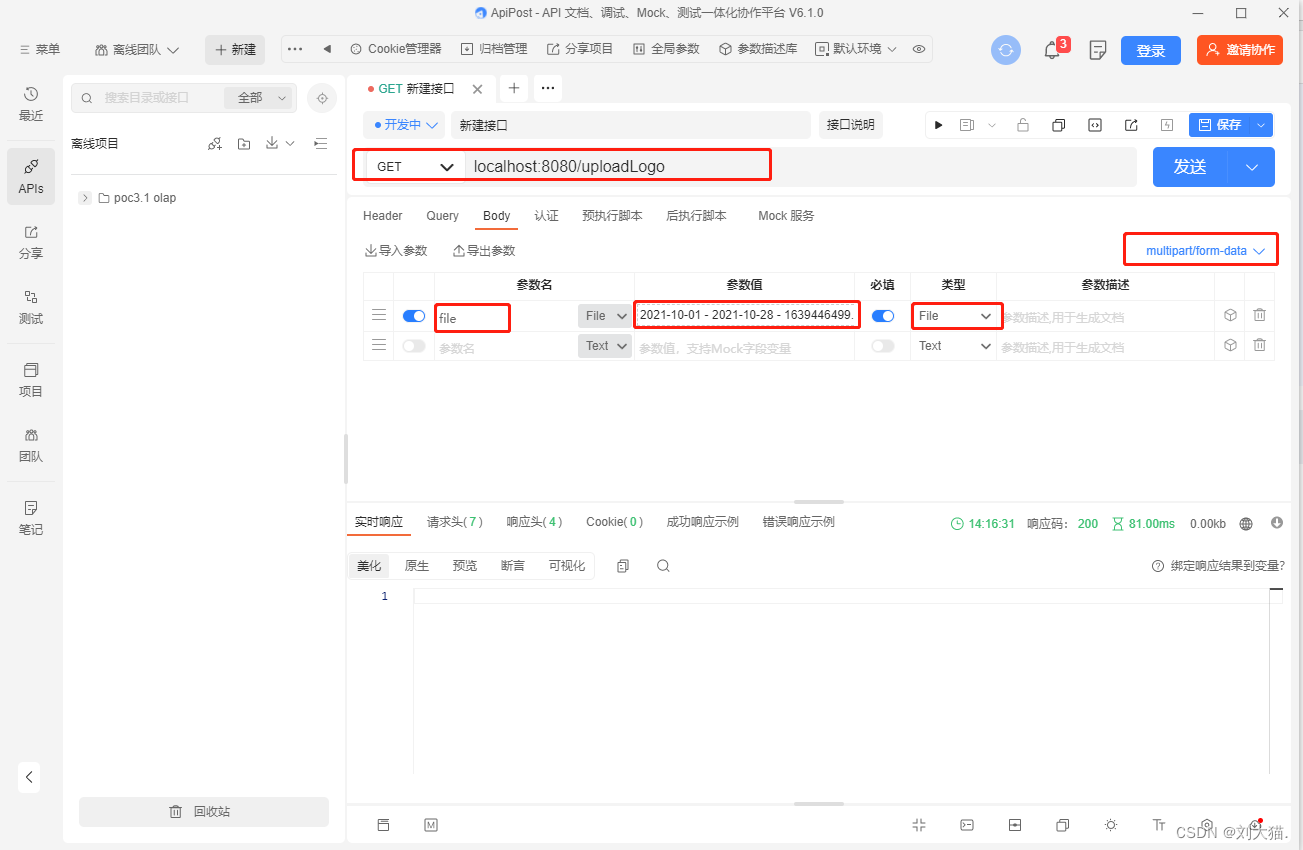Screen dimensions: 1303x850
Task: Toggle the enable switch for the file row
Action: click(413, 315)
